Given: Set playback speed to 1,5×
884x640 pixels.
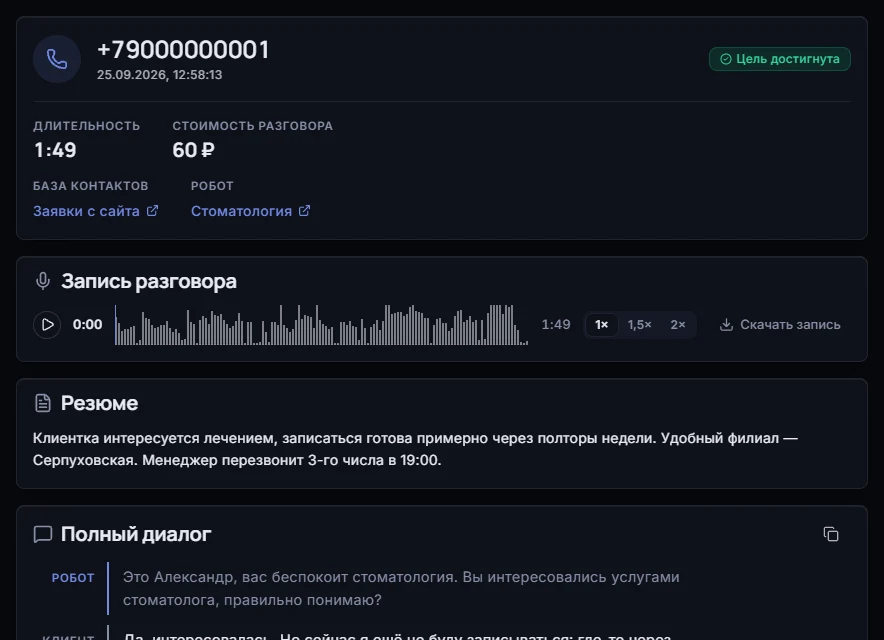Looking at the screenshot, I should tap(639, 325).
